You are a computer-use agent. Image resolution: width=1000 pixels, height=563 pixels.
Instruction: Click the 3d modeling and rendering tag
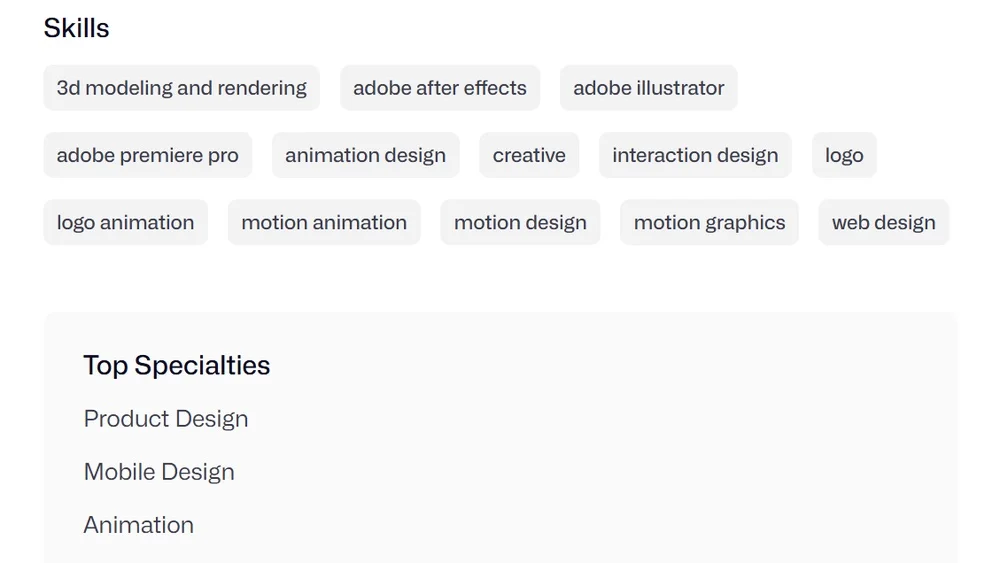click(x=181, y=88)
